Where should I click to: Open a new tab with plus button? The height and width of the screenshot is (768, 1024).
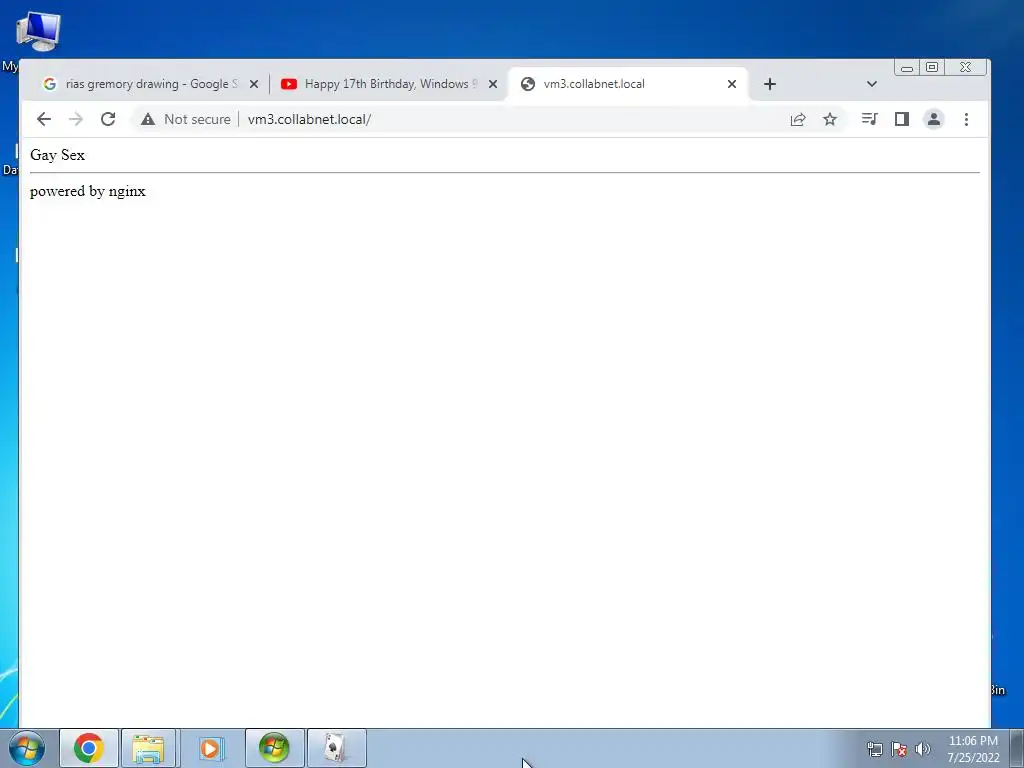769,84
